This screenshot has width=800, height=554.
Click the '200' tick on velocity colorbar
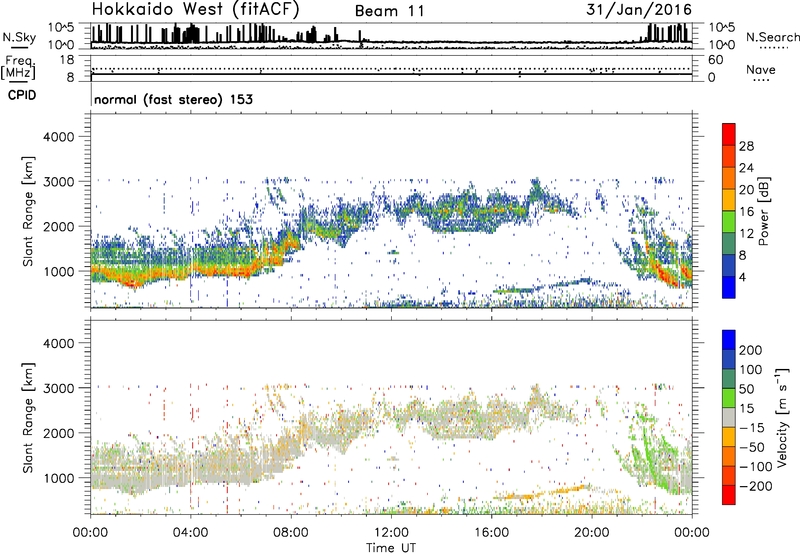click(751, 350)
